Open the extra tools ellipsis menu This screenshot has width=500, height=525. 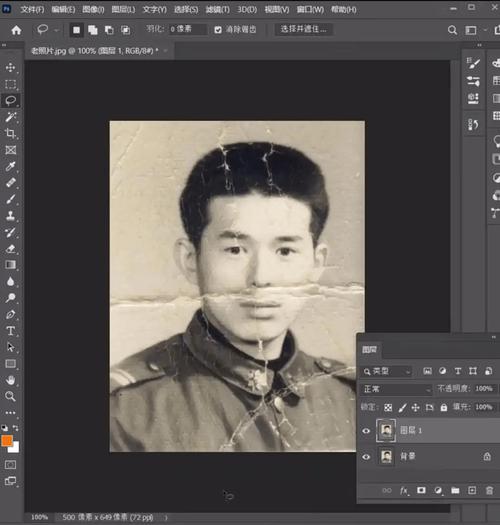click(10, 412)
